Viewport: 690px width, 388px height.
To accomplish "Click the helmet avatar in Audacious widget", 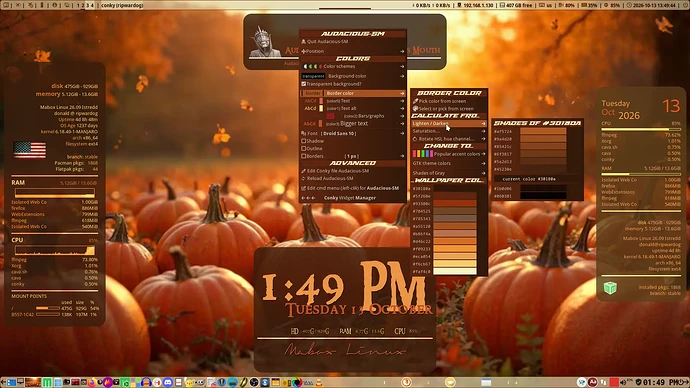I will tap(265, 42).
